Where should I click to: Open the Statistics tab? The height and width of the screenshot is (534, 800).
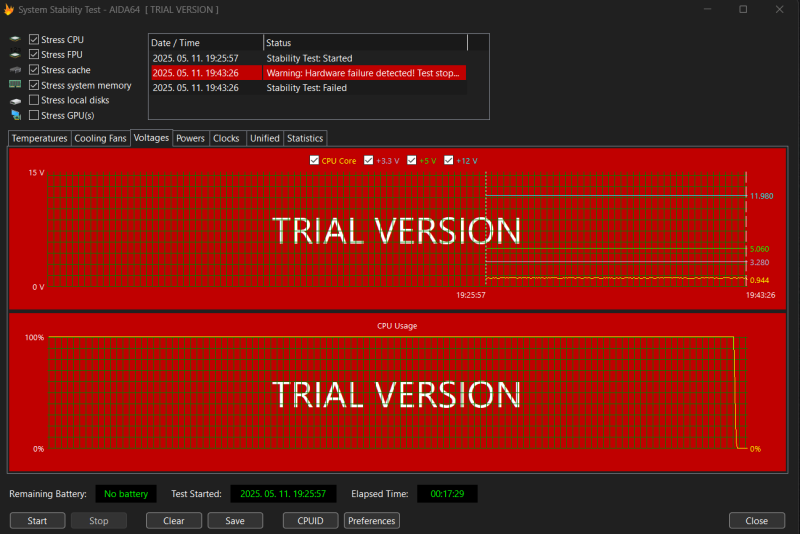[305, 138]
